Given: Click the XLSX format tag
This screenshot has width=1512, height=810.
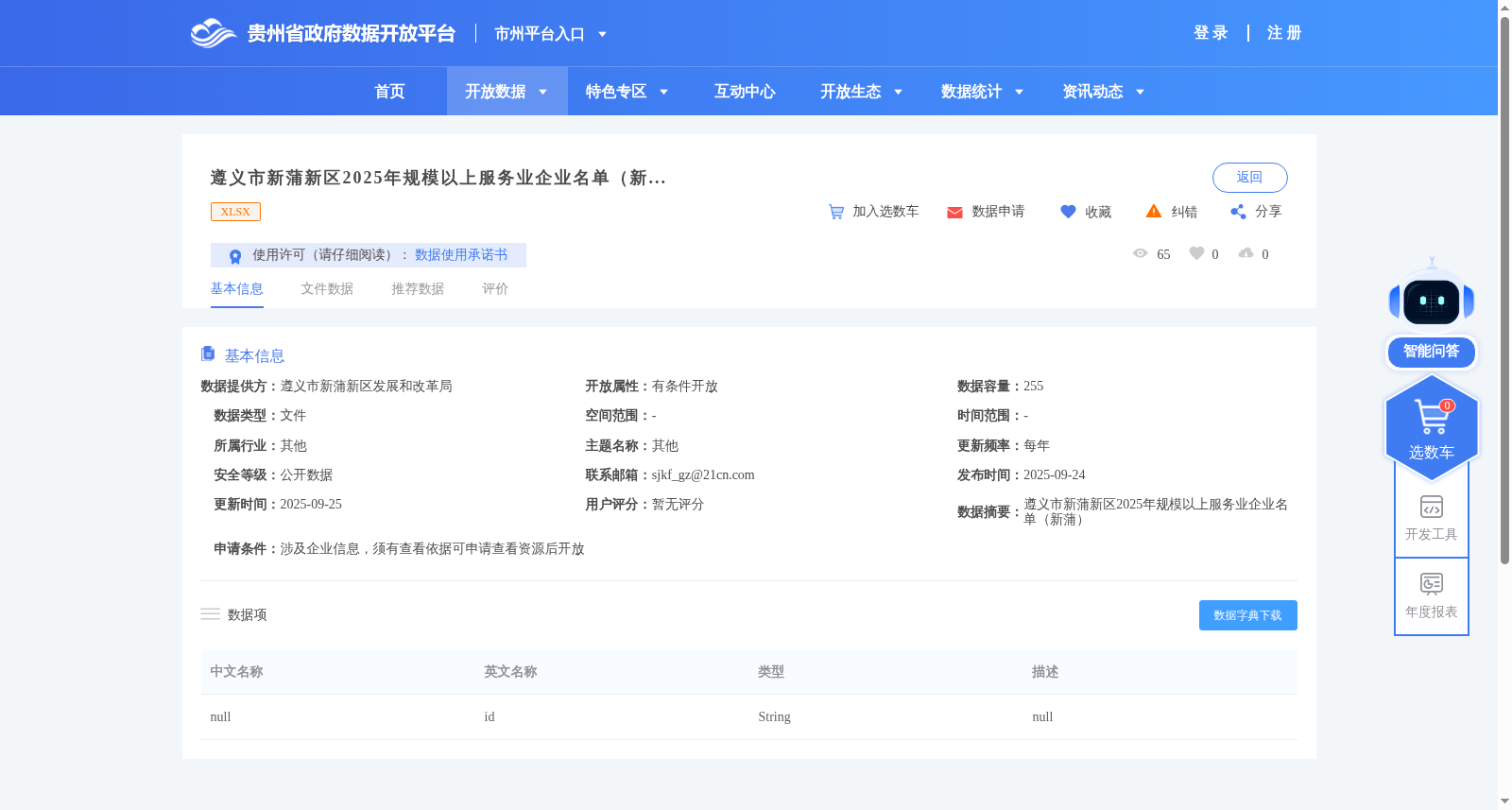Looking at the screenshot, I should point(235,212).
